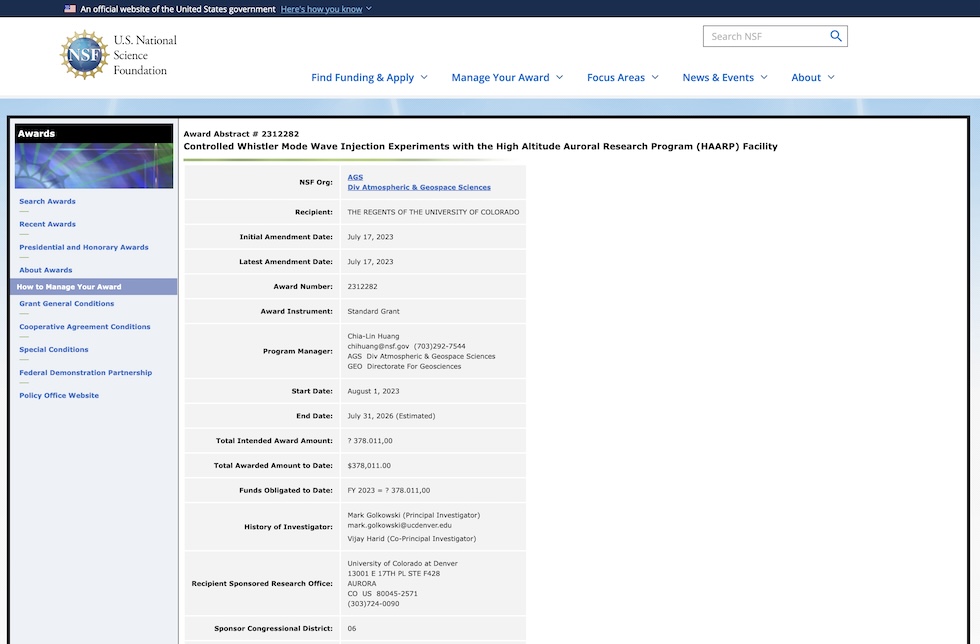Click the US flag icon in banner
Screen dimensions: 980x644
(x=70, y=9)
